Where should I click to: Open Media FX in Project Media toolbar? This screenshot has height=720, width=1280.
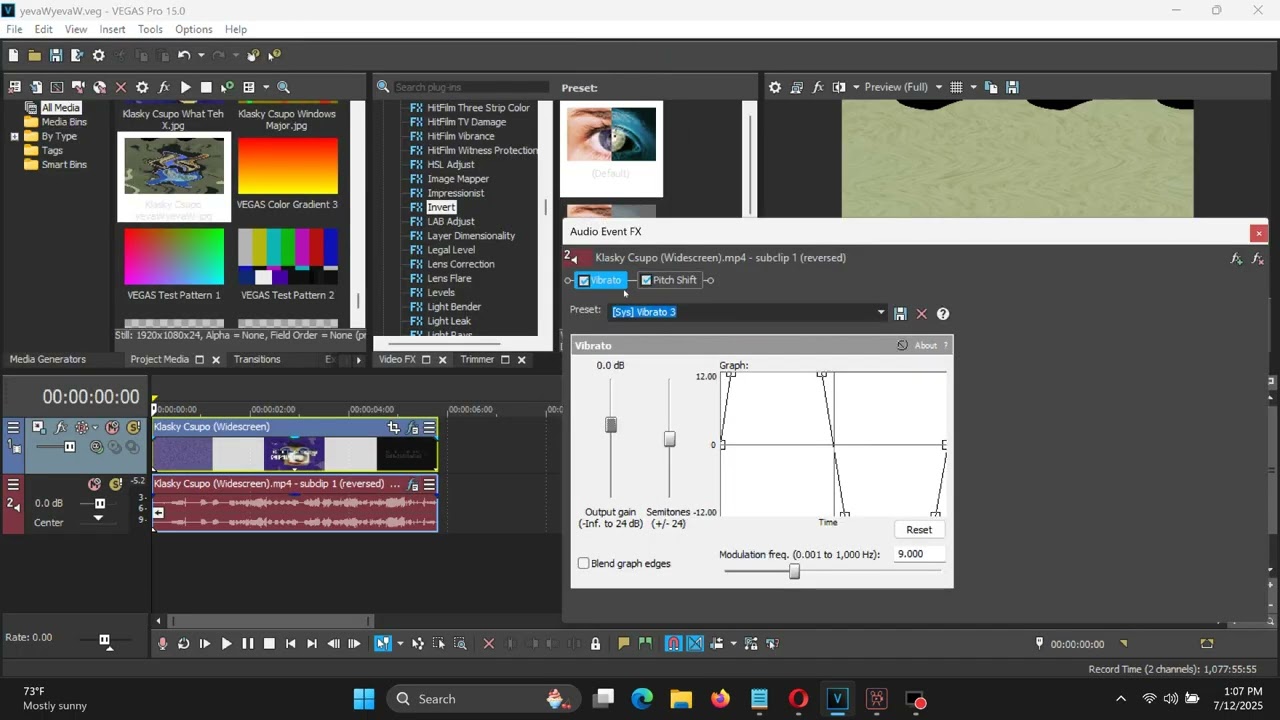[x=164, y=87]
